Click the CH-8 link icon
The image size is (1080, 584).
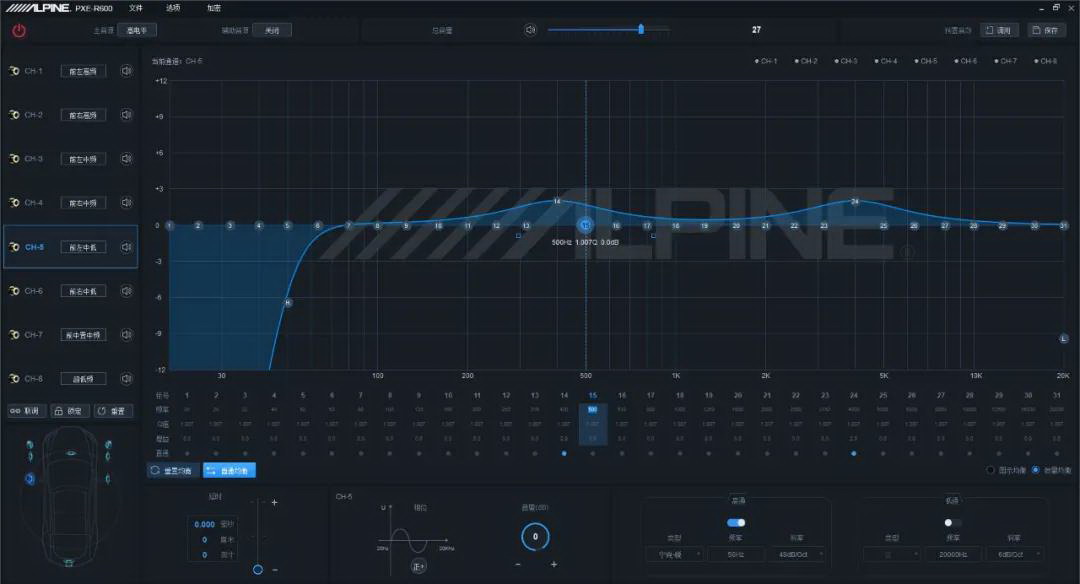pos(14,379)
